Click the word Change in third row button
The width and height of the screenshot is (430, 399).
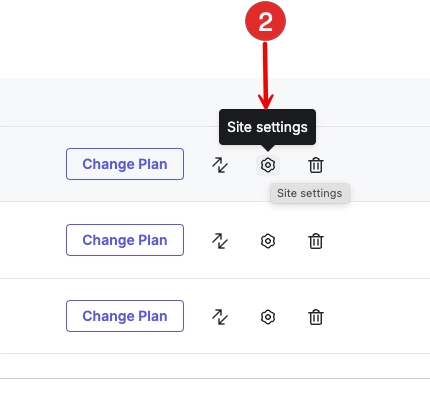click(109, 316)
